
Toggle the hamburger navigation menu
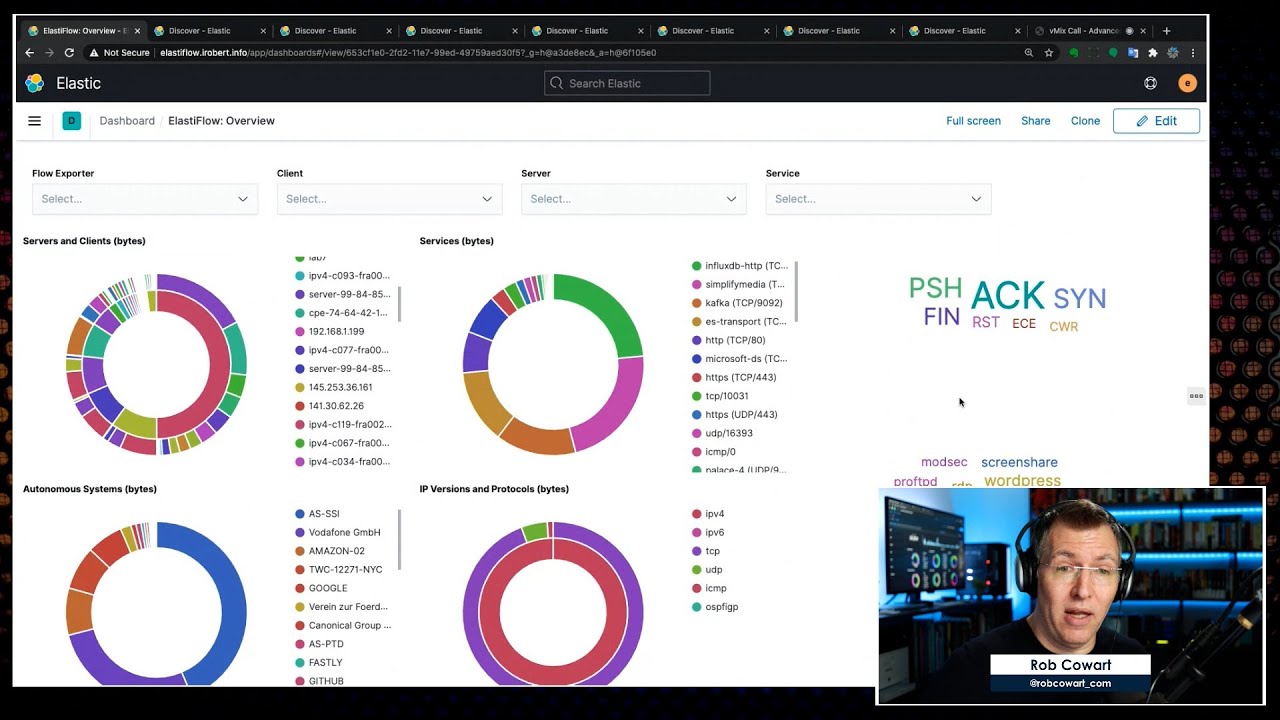tap(35, 121)
